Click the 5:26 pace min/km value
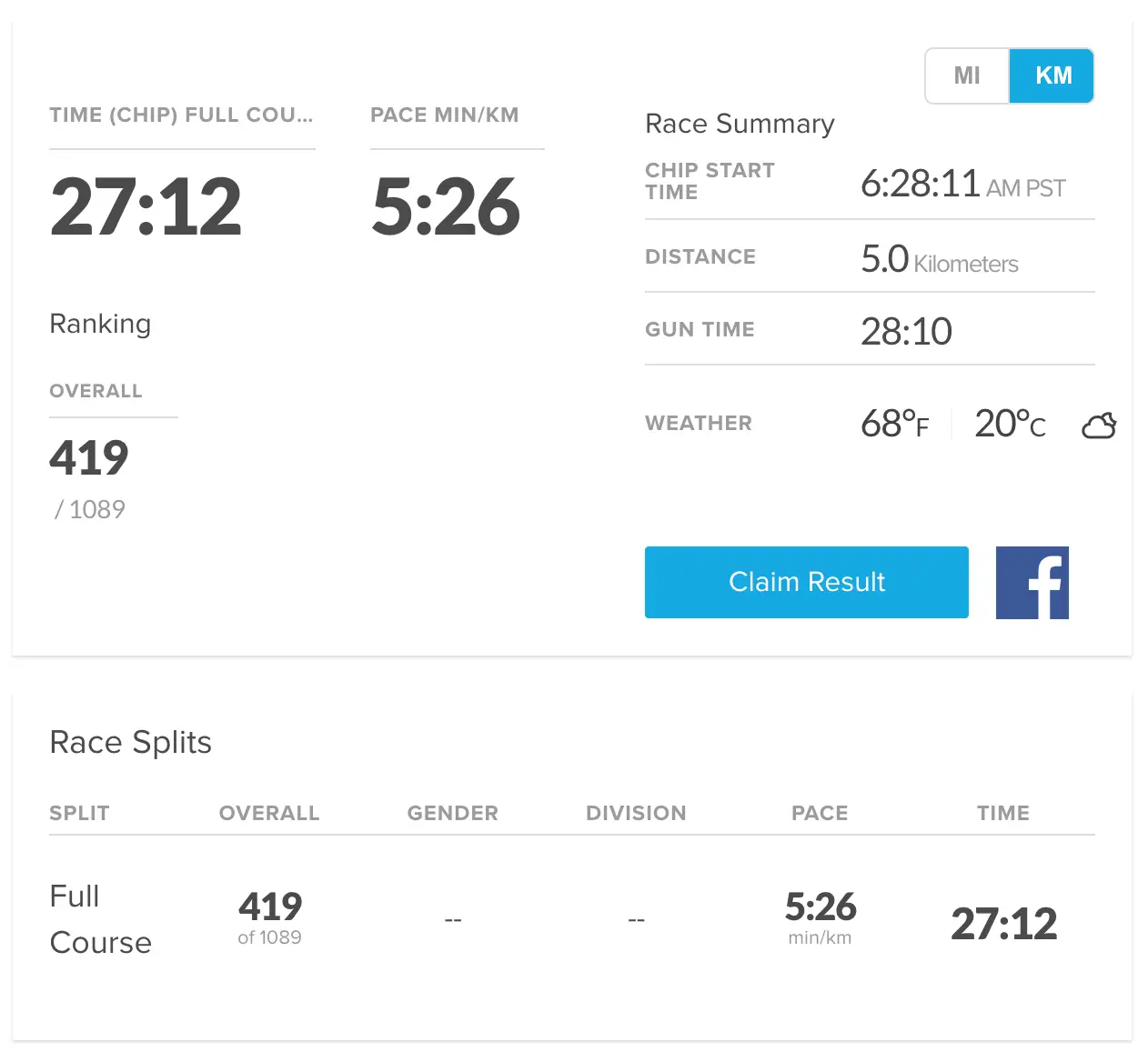 click(x=446, y=206)
